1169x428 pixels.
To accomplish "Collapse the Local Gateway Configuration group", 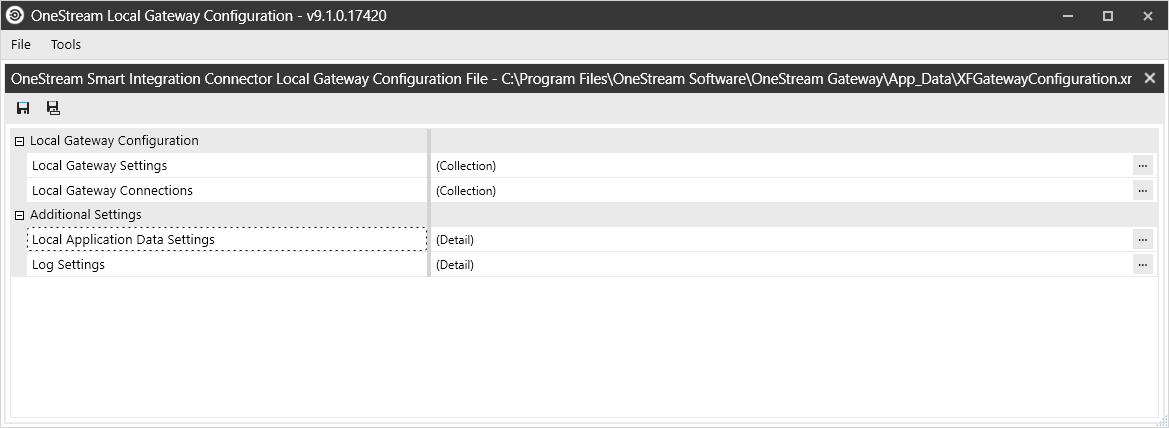I will 19,141.
